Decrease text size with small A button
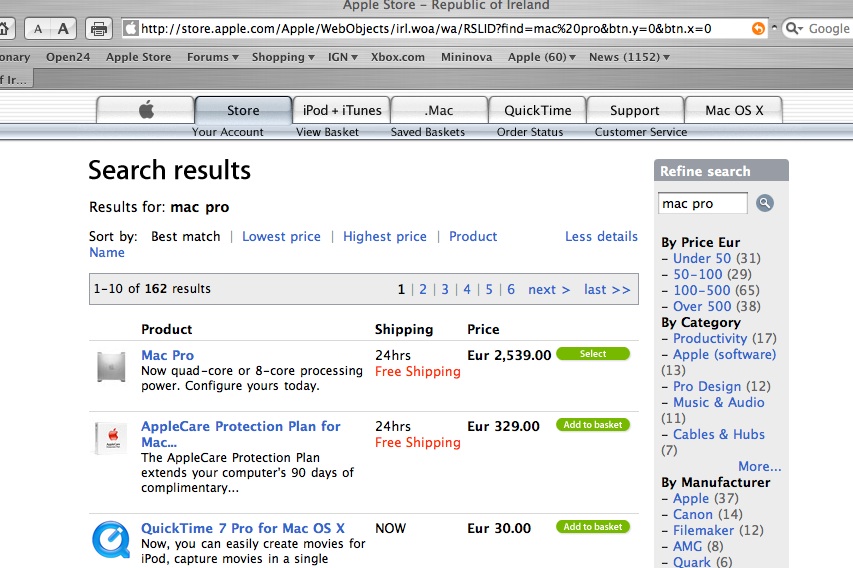Screen dimensions: 853x568 (38, 28)
